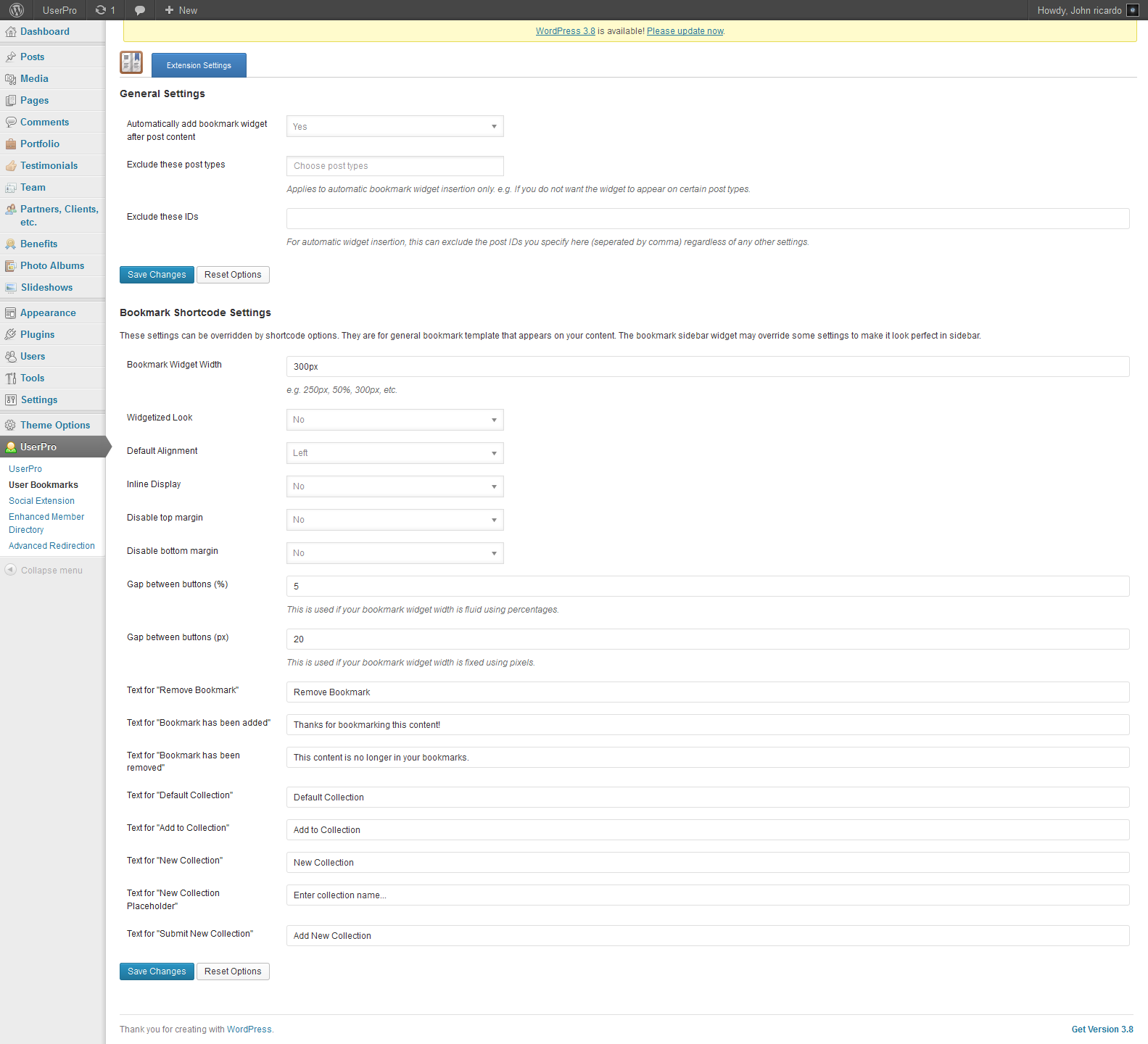1148x1044 pixels.
Task: Click the UserPro sidebar icon
Action: [x=11, y=447]
